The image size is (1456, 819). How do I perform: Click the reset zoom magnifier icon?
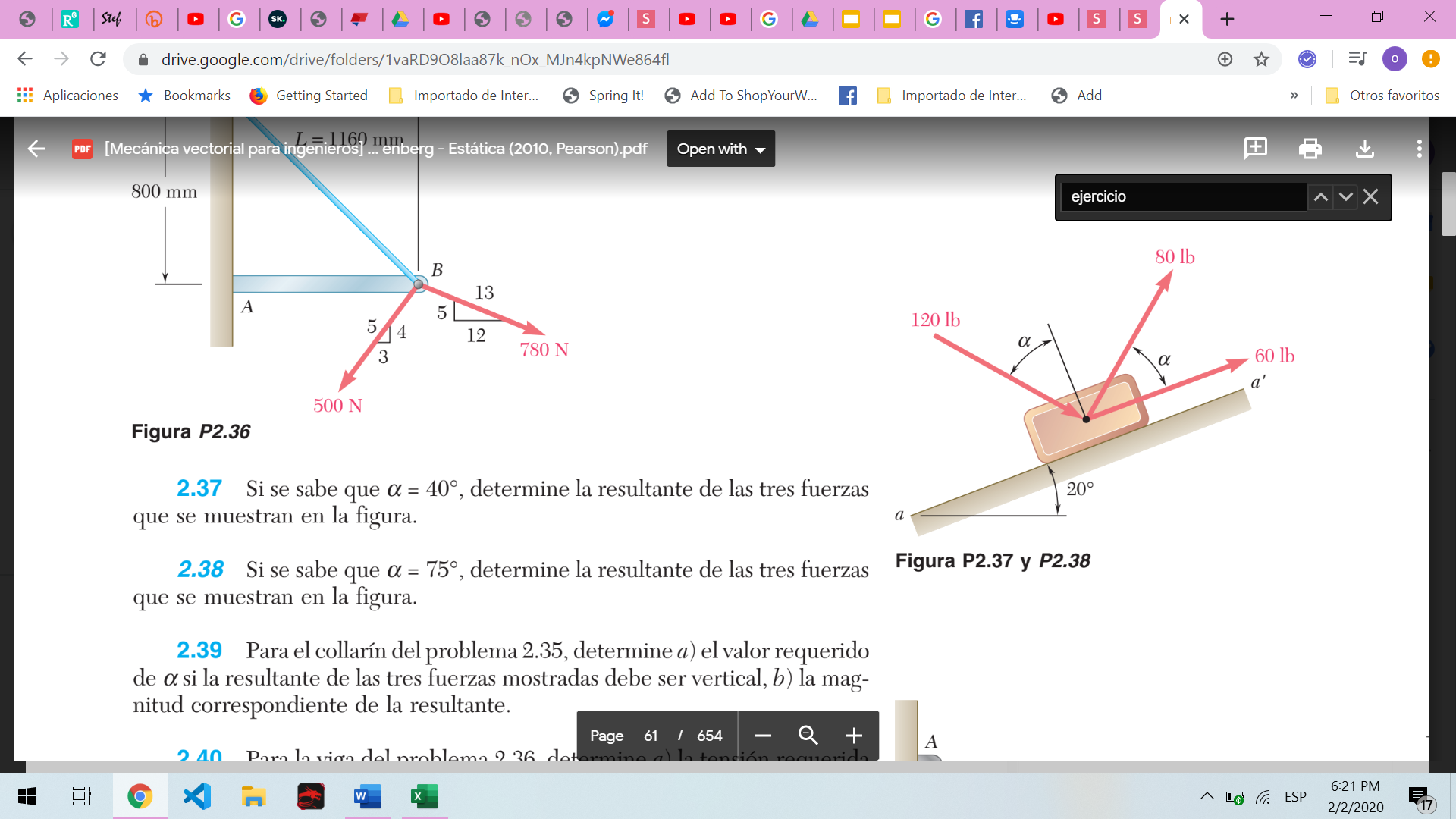point(808,736)
